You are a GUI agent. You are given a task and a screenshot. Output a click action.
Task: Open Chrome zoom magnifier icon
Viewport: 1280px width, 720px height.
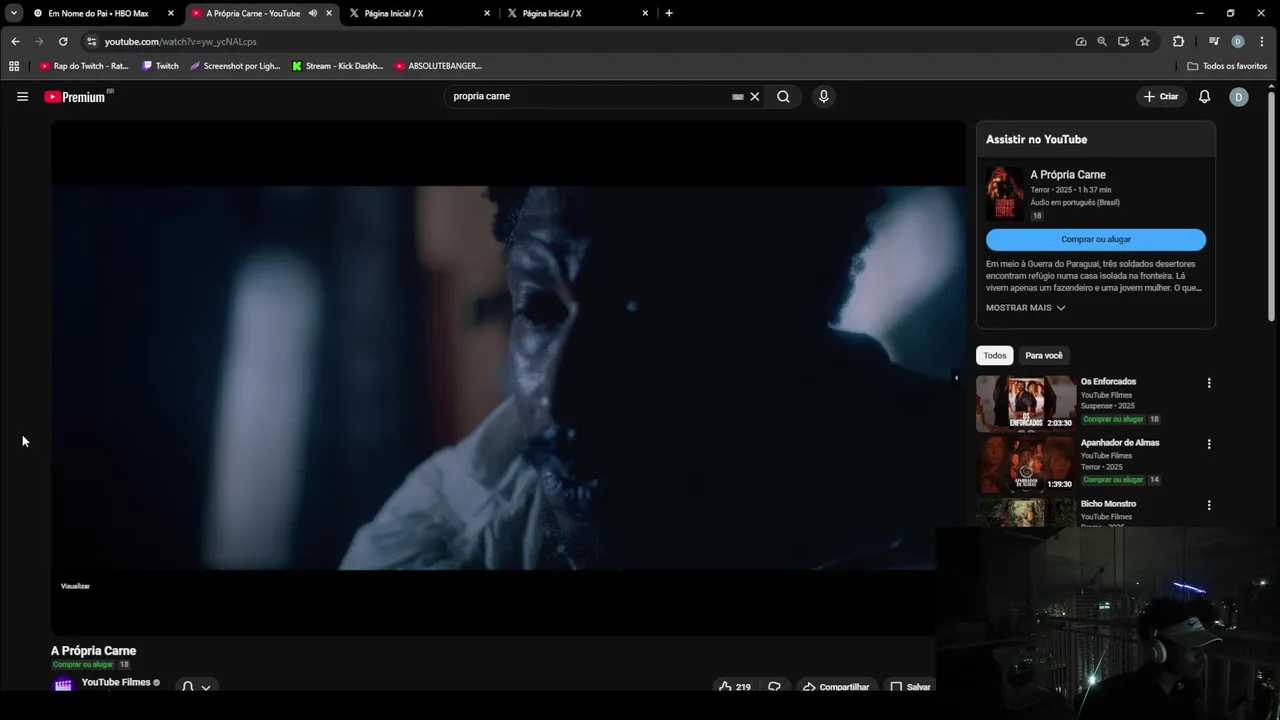(1102, 42)
